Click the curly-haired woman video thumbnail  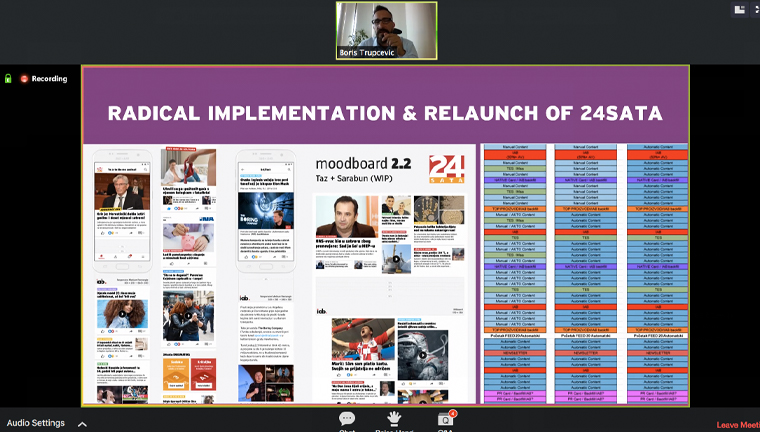click(x=122, y=313)
